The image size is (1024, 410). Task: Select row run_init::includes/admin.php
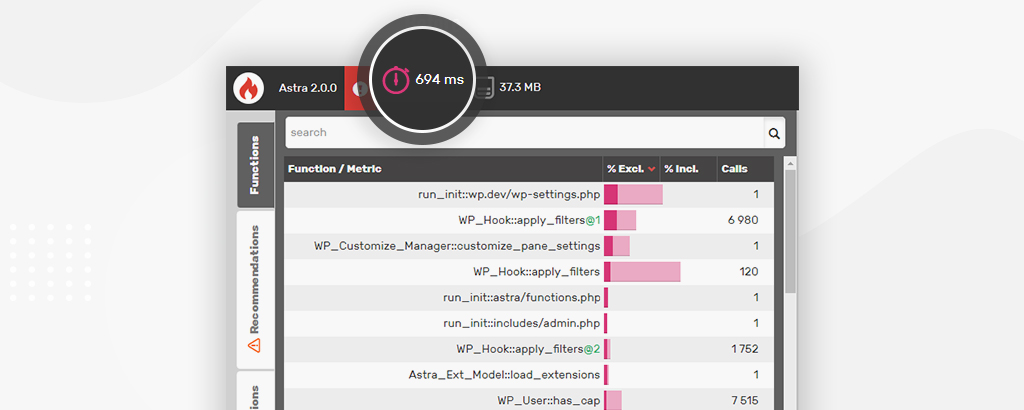(529, 323)
